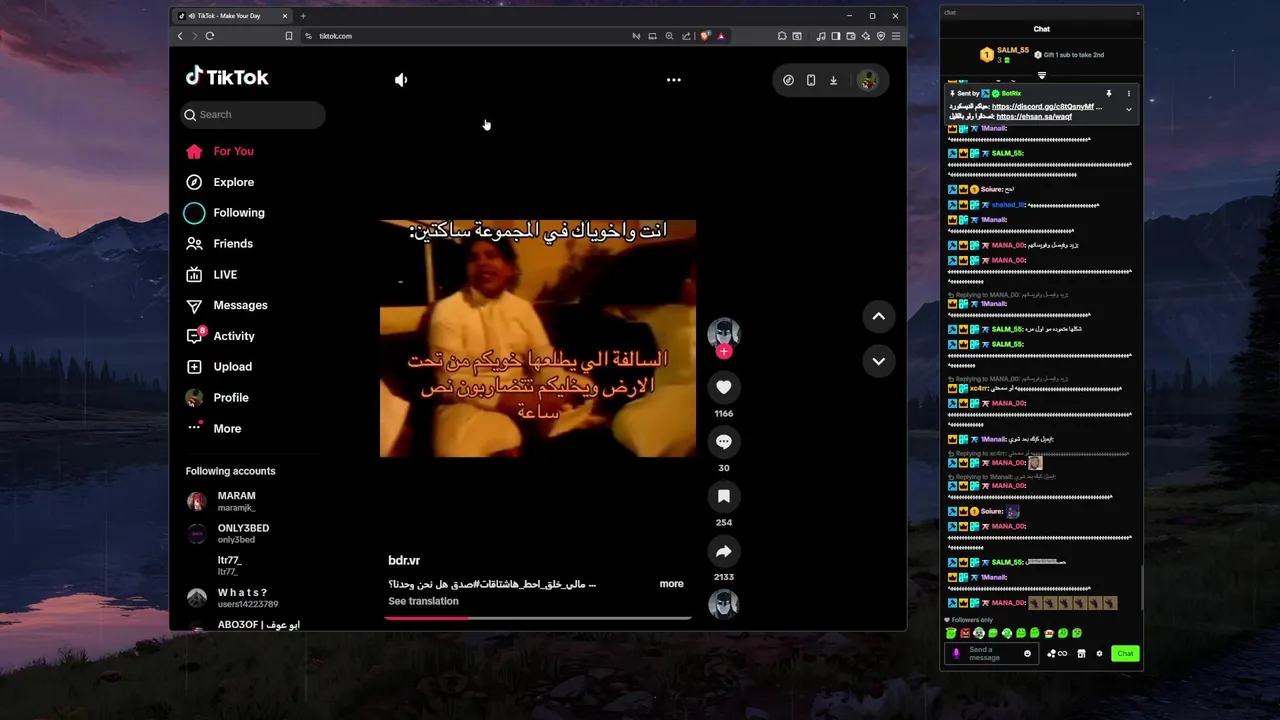Open the TikTok coins icon in header
The image size is (1280, 720).
coord(788,80)
